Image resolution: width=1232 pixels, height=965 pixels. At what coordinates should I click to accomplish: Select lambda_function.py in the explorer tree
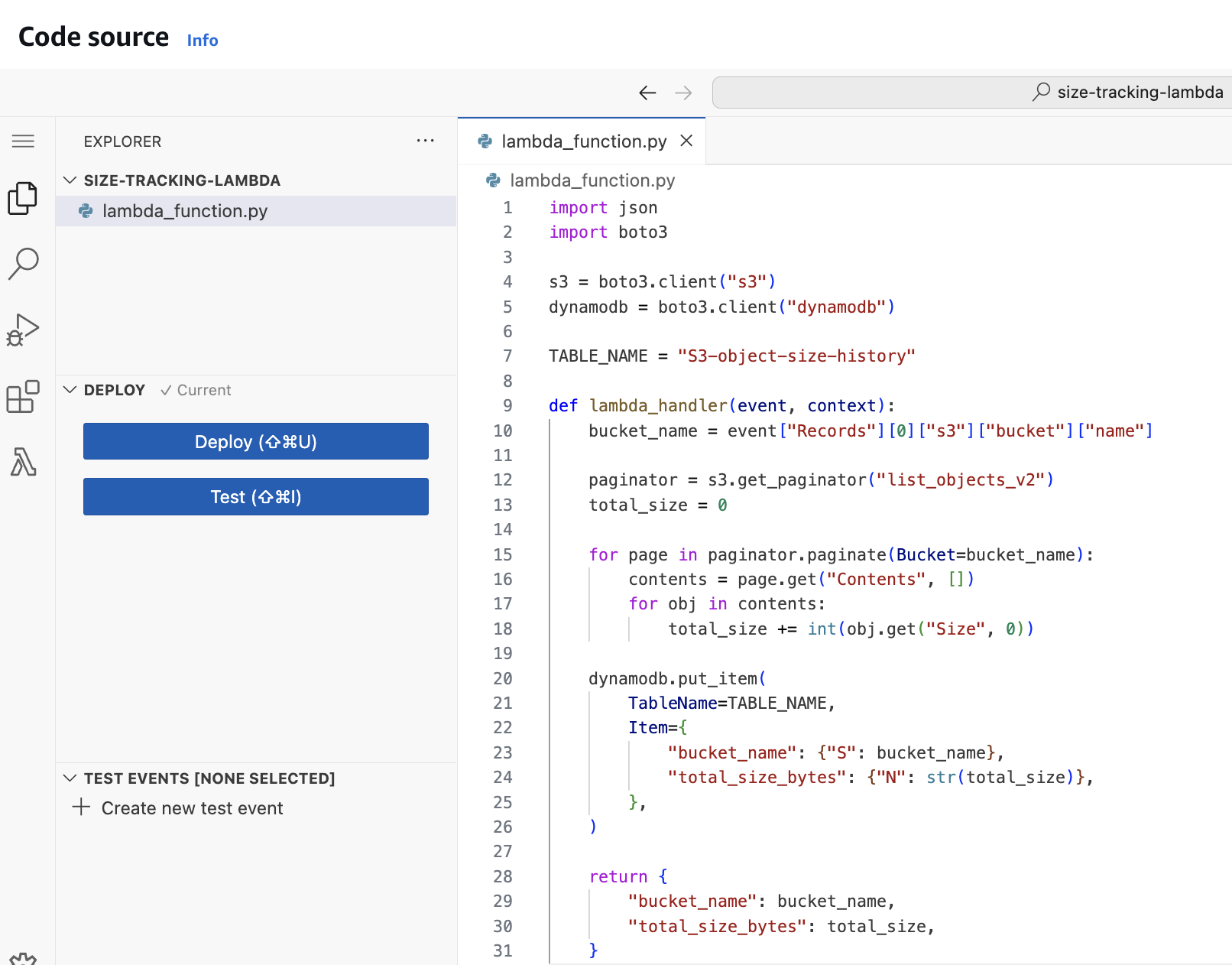(x=185, y=211)
